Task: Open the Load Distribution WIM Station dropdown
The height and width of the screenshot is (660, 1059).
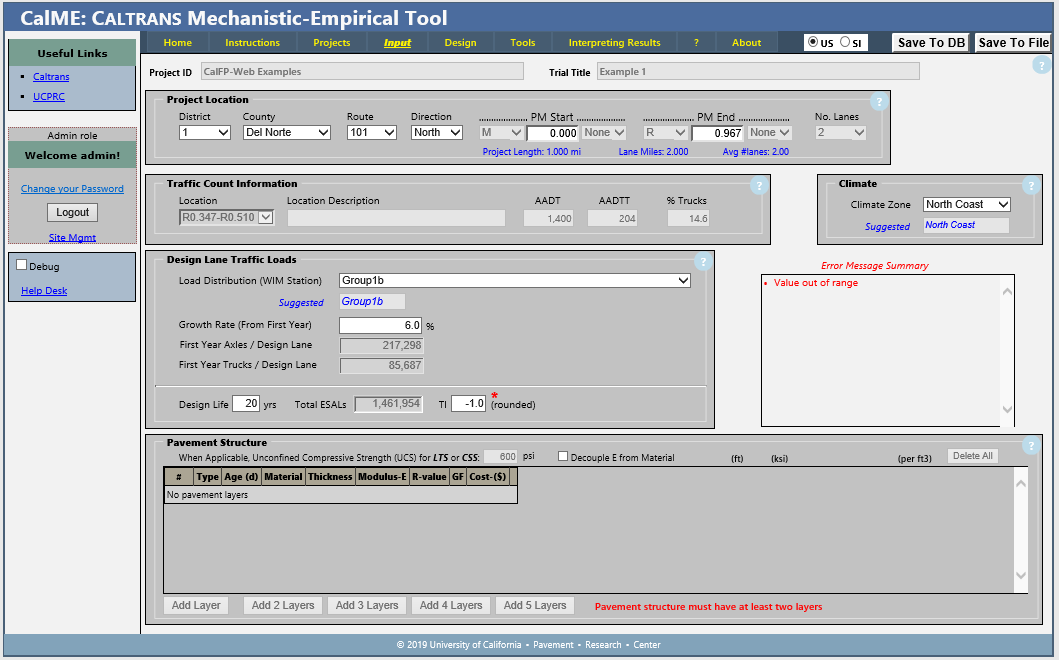Action: coord(515,281)
